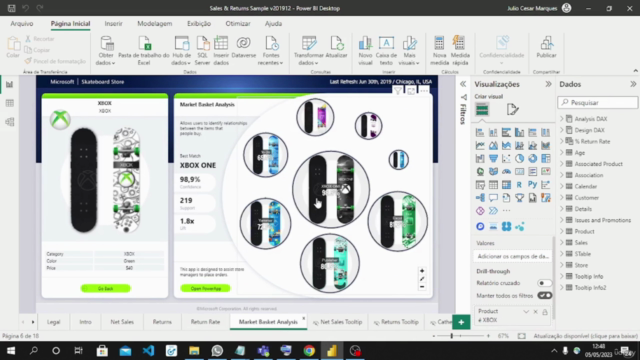The image size is (640, 360).
Task: Open the Product field dropdown chevron
Action: point(526,312)
